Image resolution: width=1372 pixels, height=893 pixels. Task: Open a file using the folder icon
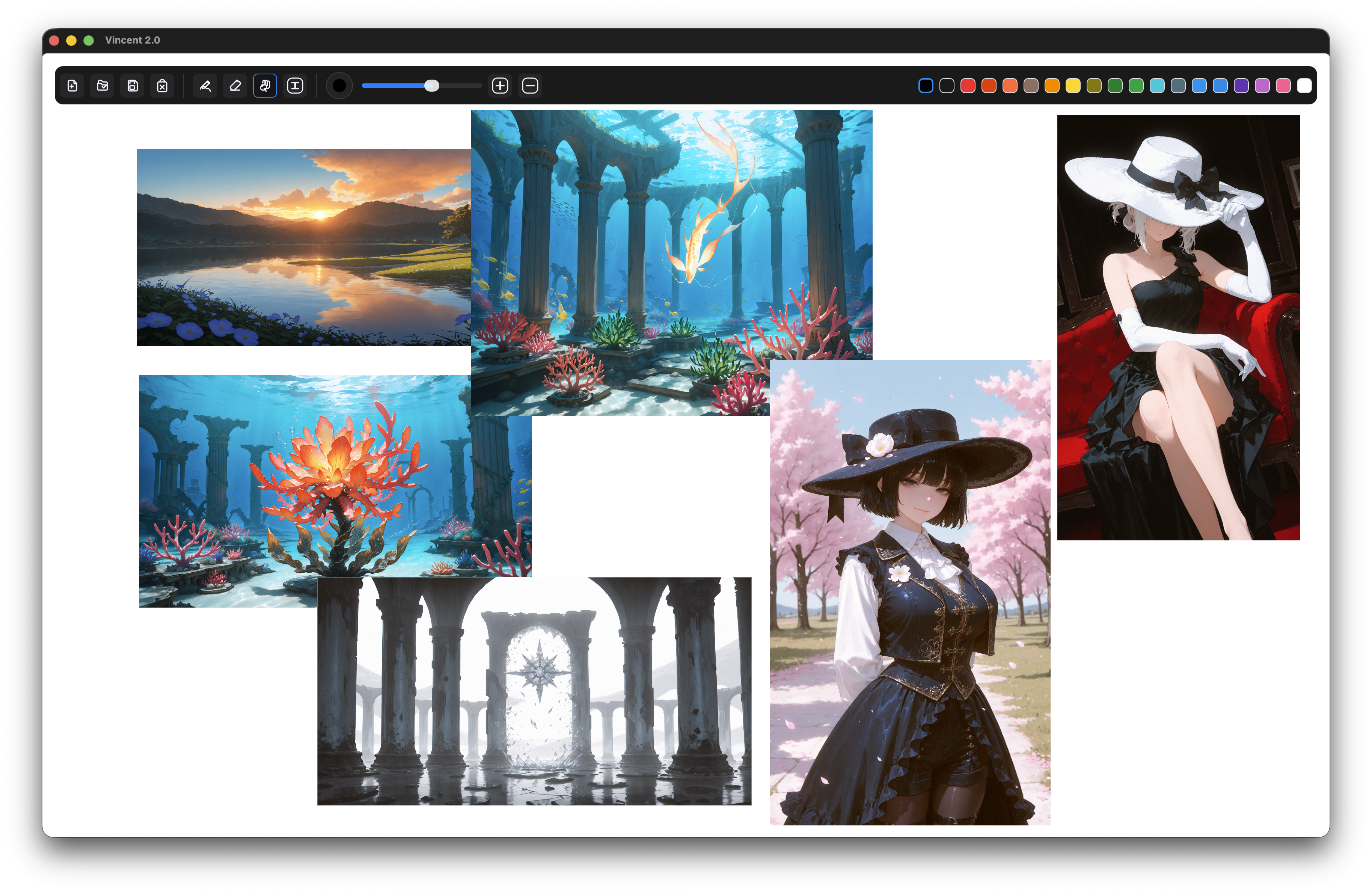tap(103, 86)
